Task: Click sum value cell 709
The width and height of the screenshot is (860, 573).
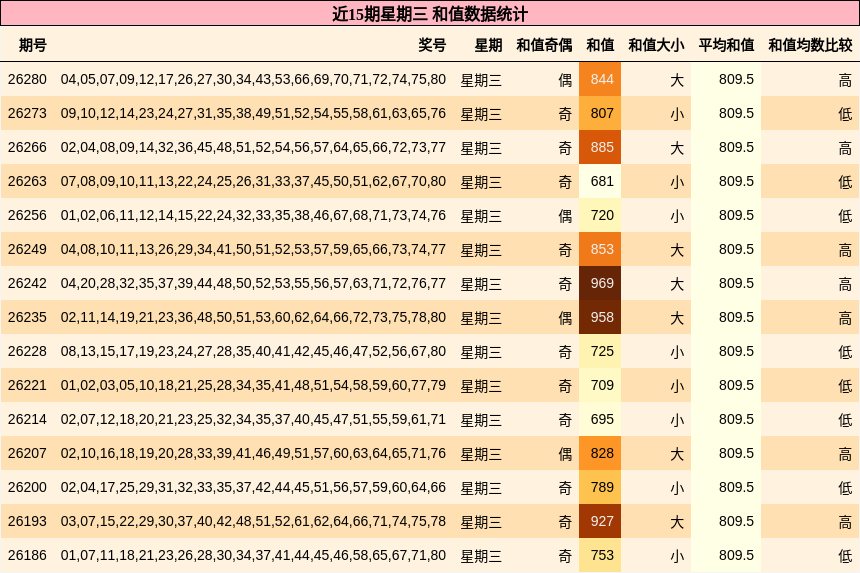Action: pos(600,385)
